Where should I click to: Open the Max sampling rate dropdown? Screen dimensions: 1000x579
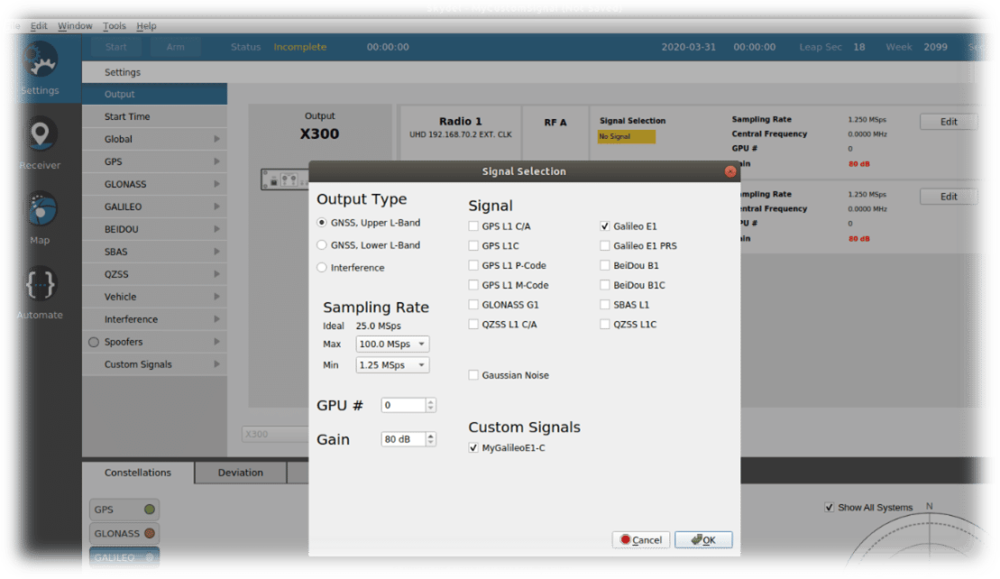[392, 343]
